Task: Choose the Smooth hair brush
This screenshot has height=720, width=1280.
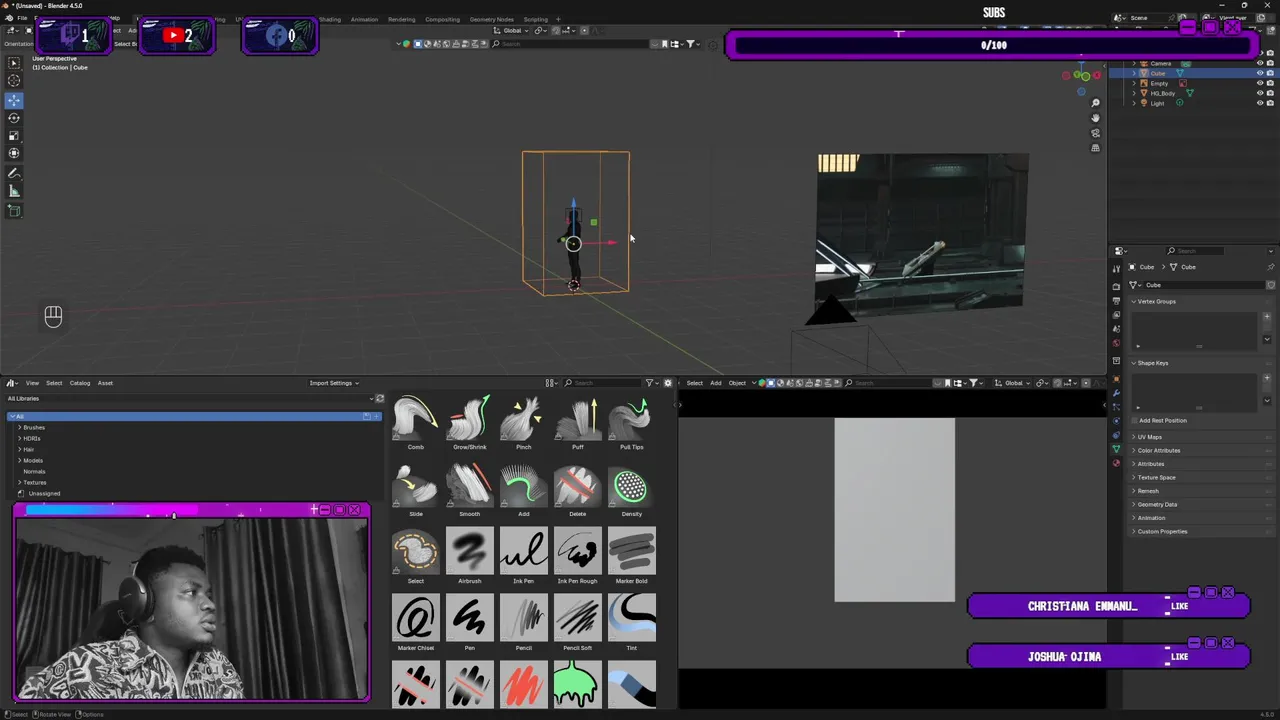Action: tap(470, 491)
